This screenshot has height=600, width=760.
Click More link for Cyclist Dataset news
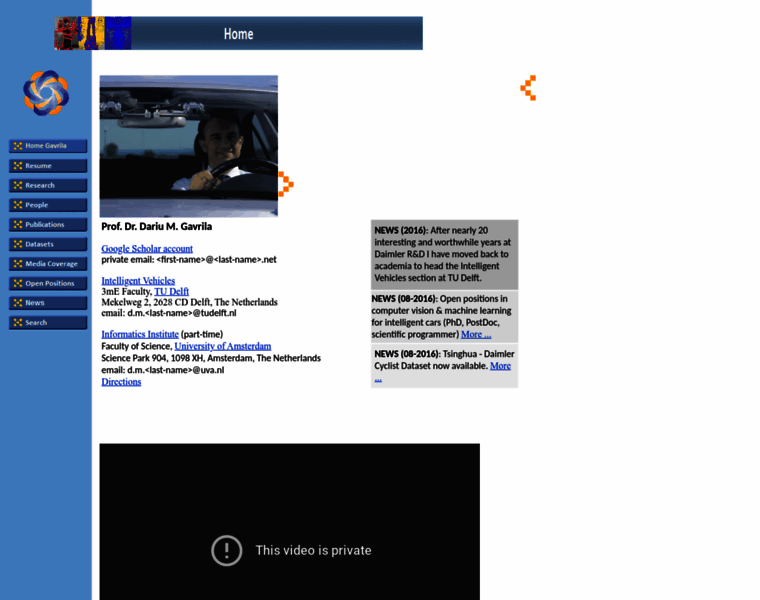click(x=500, y=366)
